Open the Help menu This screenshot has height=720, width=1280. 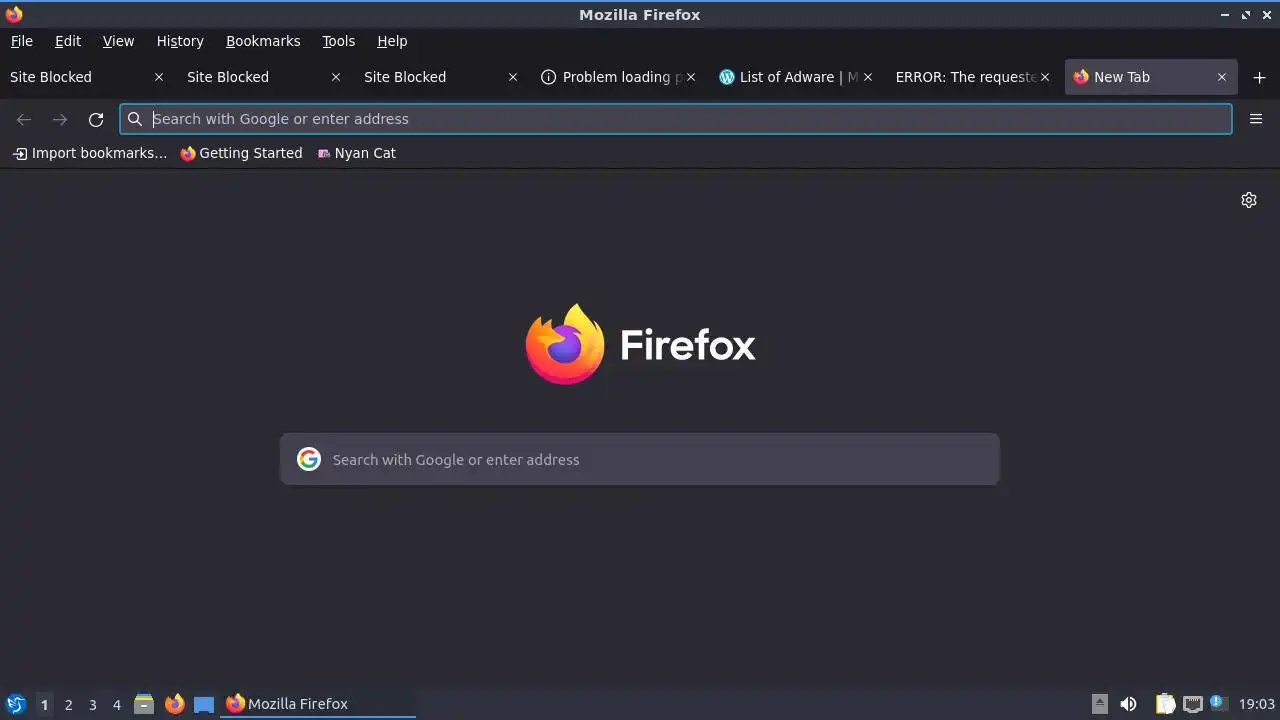pyautogui.click(x=392, y=41)
